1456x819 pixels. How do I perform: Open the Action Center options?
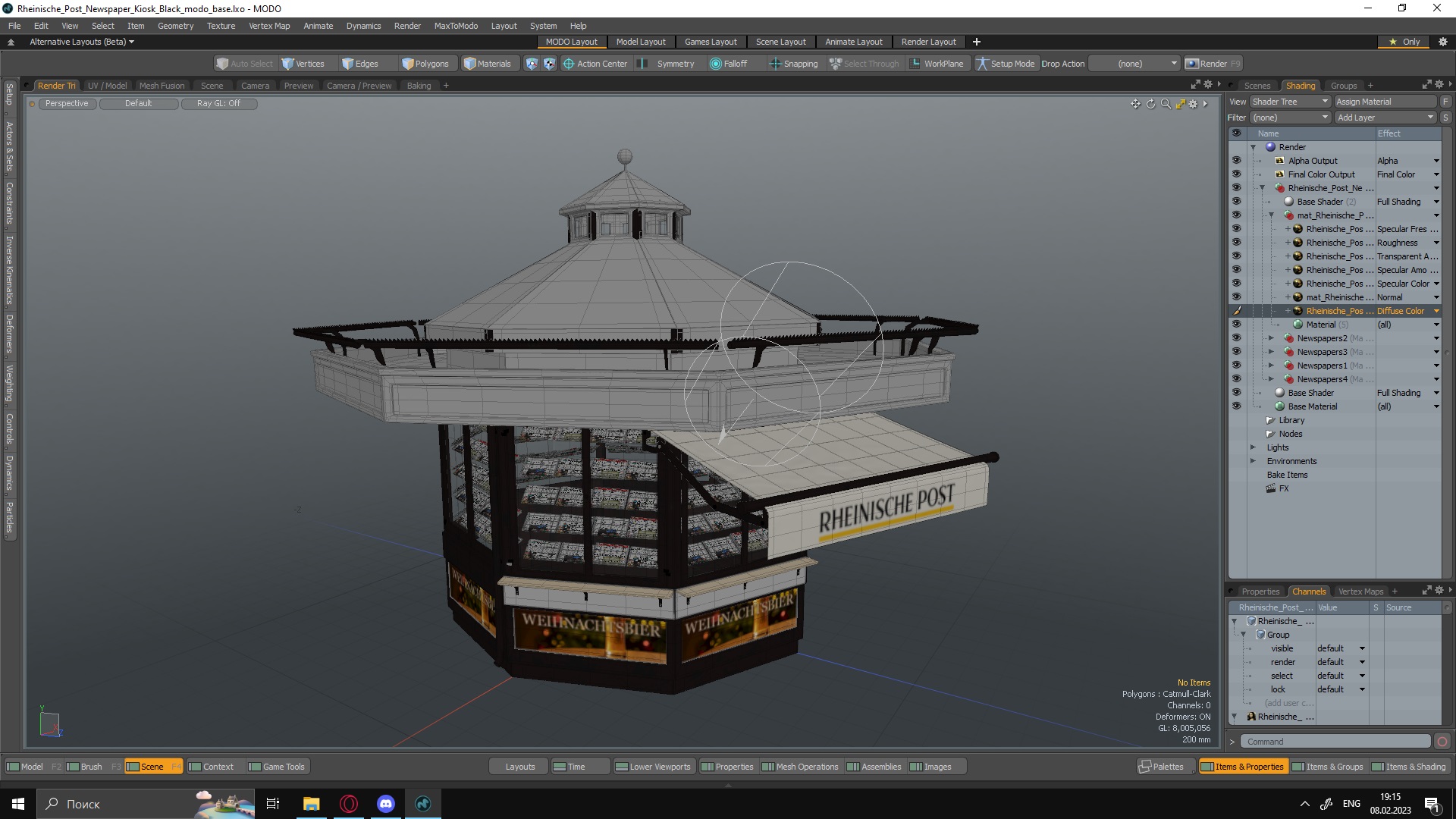595,64
